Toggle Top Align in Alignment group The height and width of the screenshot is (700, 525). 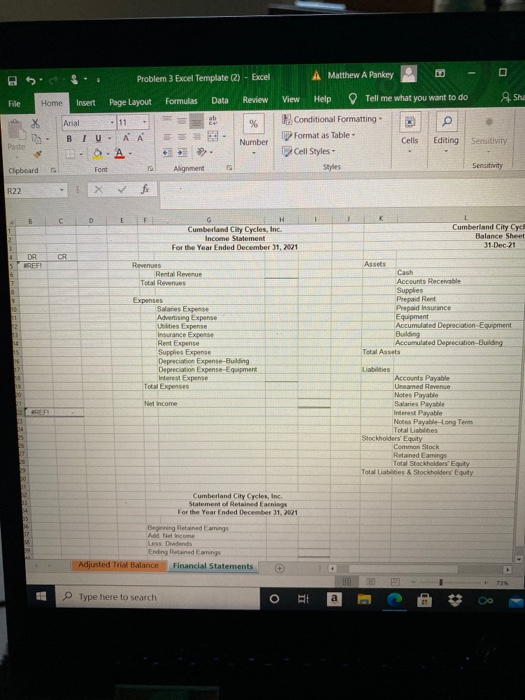(167, 120)
